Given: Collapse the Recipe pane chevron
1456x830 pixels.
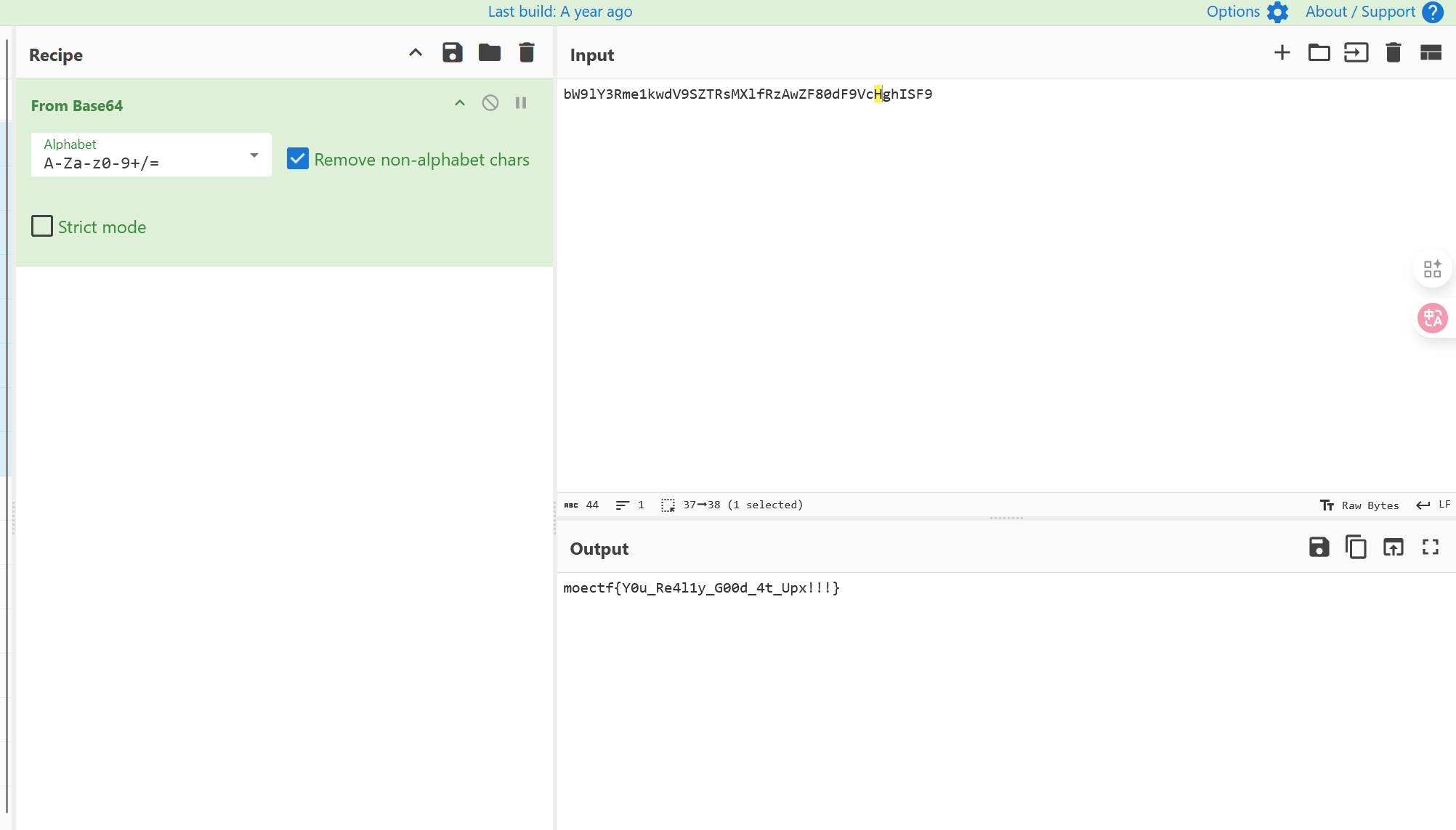Looking at the screenshot, I should [415, 52].
